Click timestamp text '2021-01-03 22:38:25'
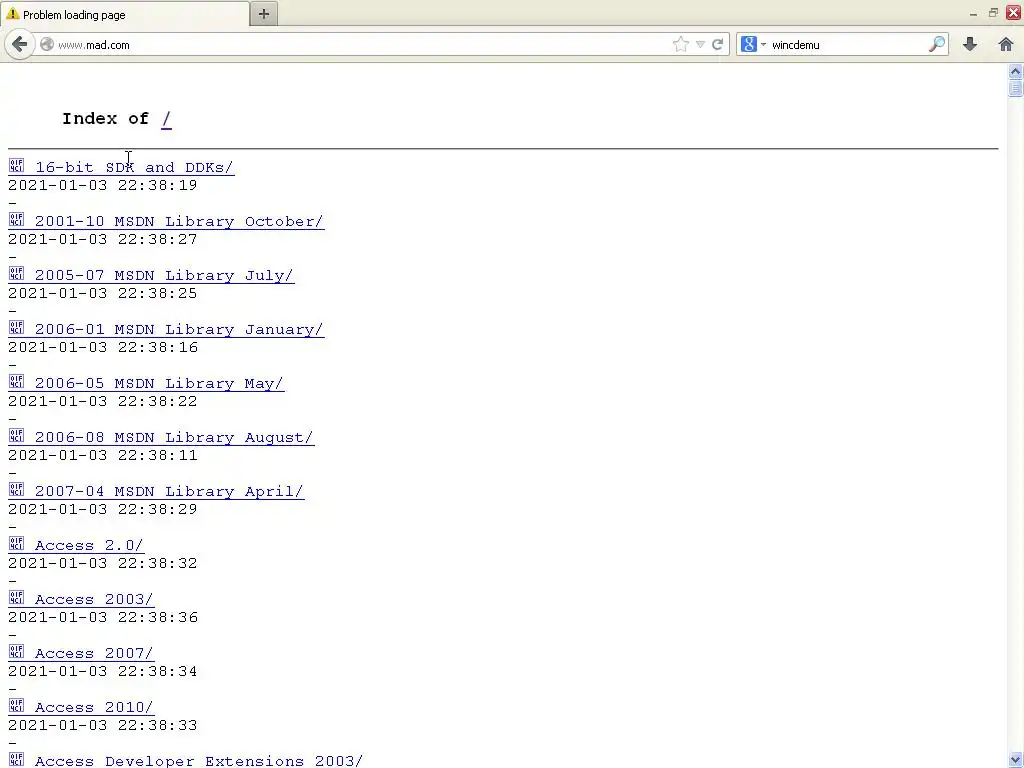1024x768 pixels. tap(103, 293)
